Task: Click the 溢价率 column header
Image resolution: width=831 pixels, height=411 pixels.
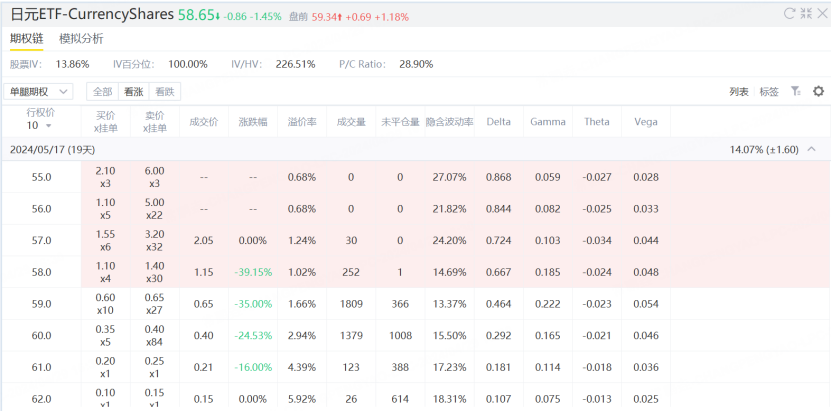Action: (x=302, y=122)
